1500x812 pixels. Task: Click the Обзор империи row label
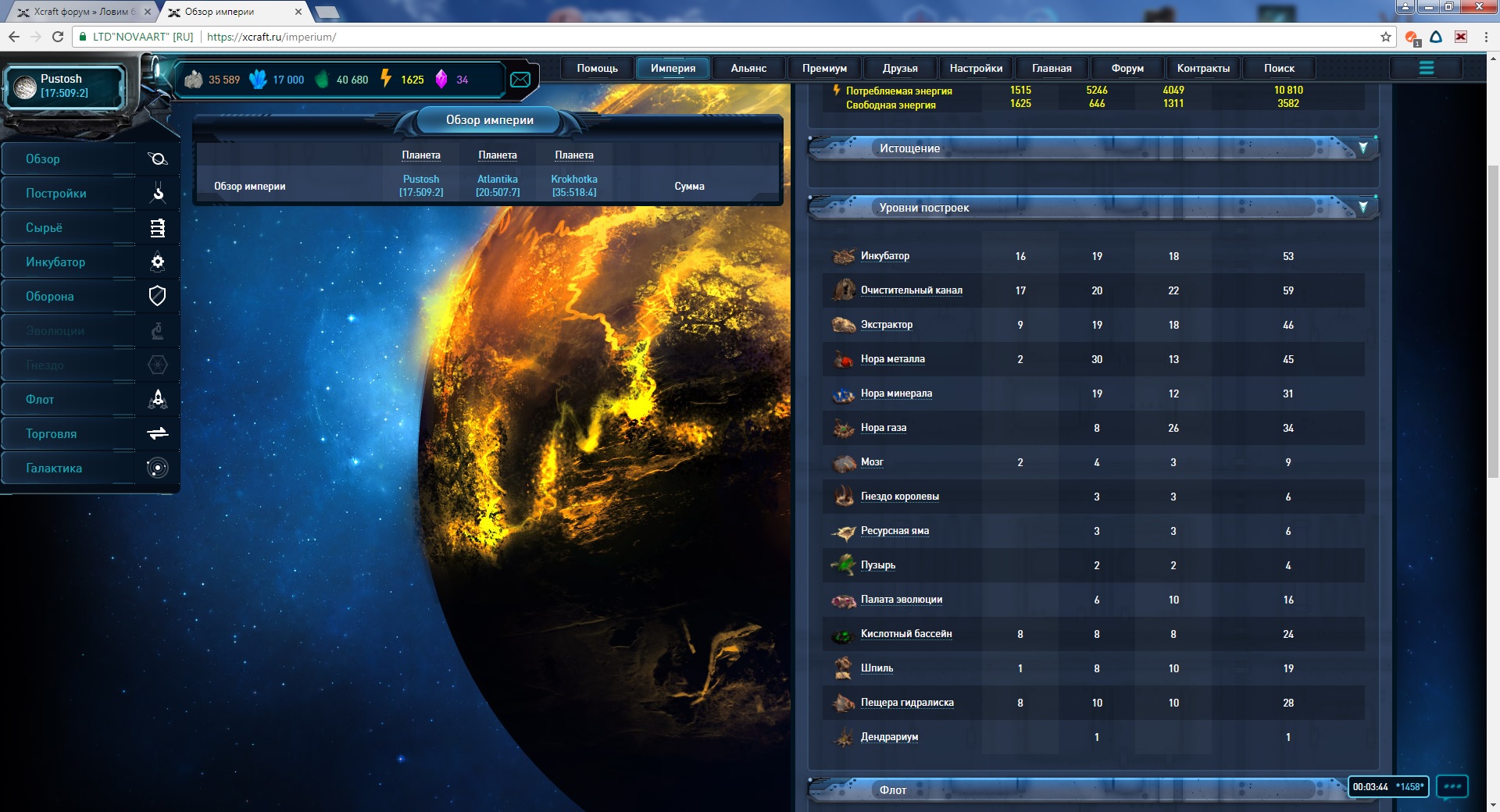point(250,186)
